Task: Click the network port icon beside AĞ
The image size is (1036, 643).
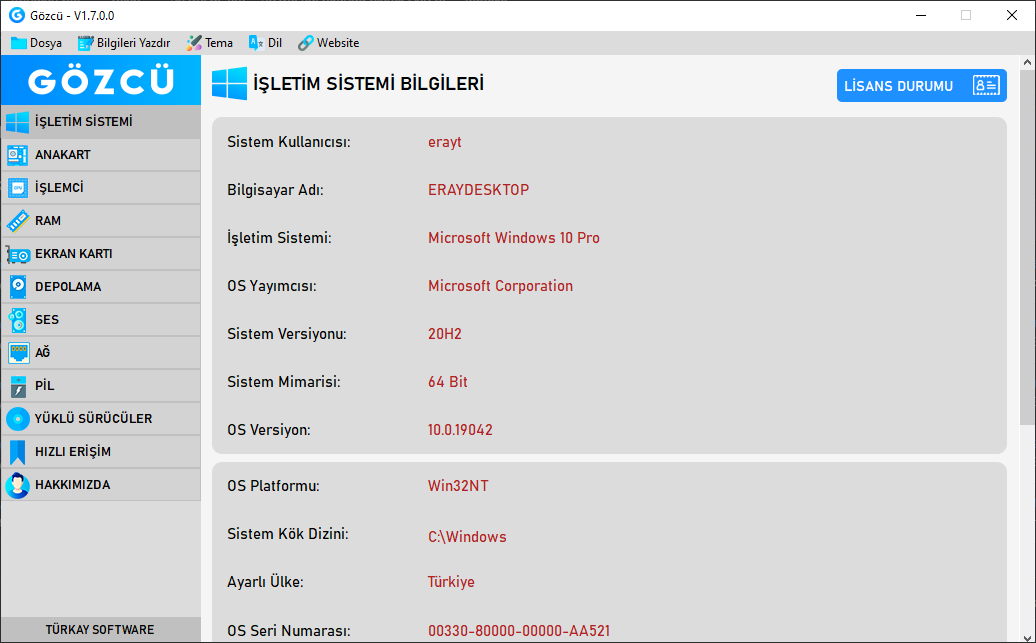Action: (18, 353)
